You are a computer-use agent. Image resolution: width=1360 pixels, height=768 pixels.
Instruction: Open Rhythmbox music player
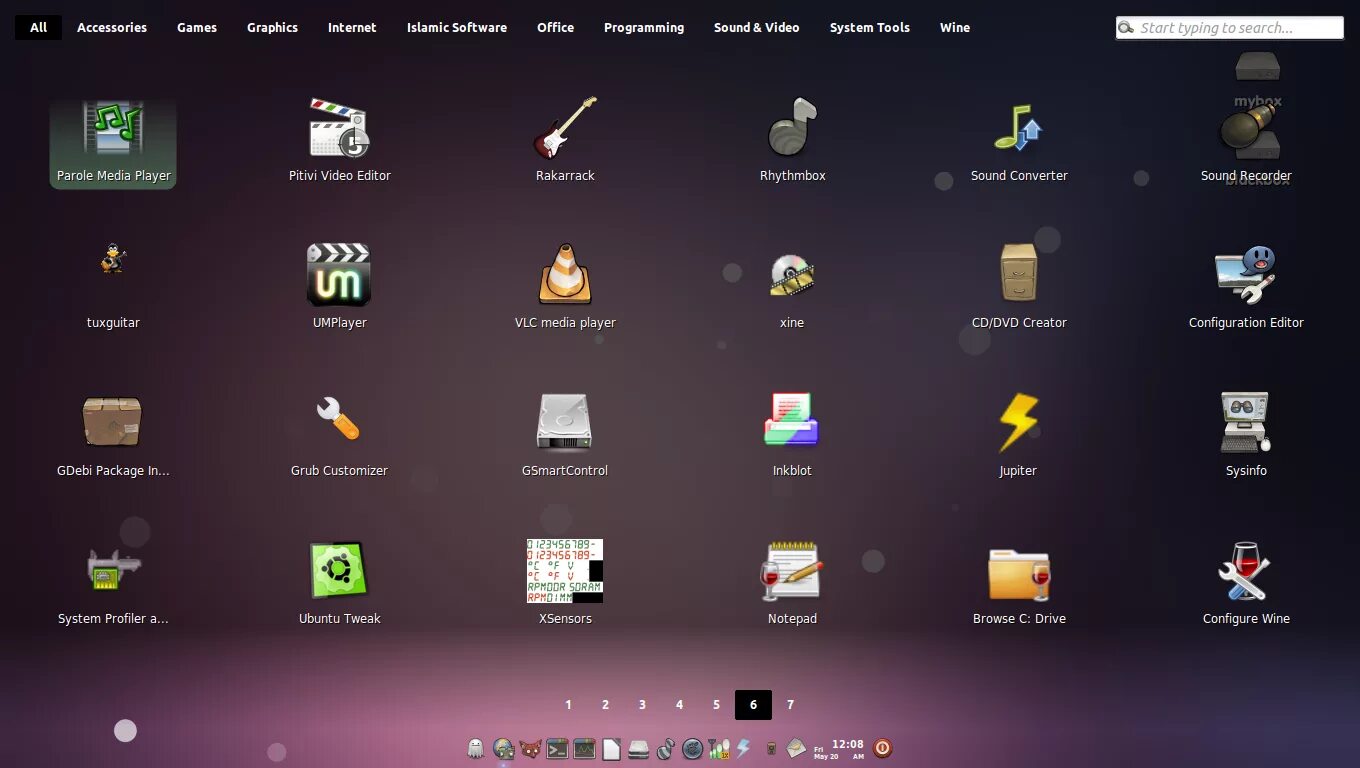click(x=792, y=142)
